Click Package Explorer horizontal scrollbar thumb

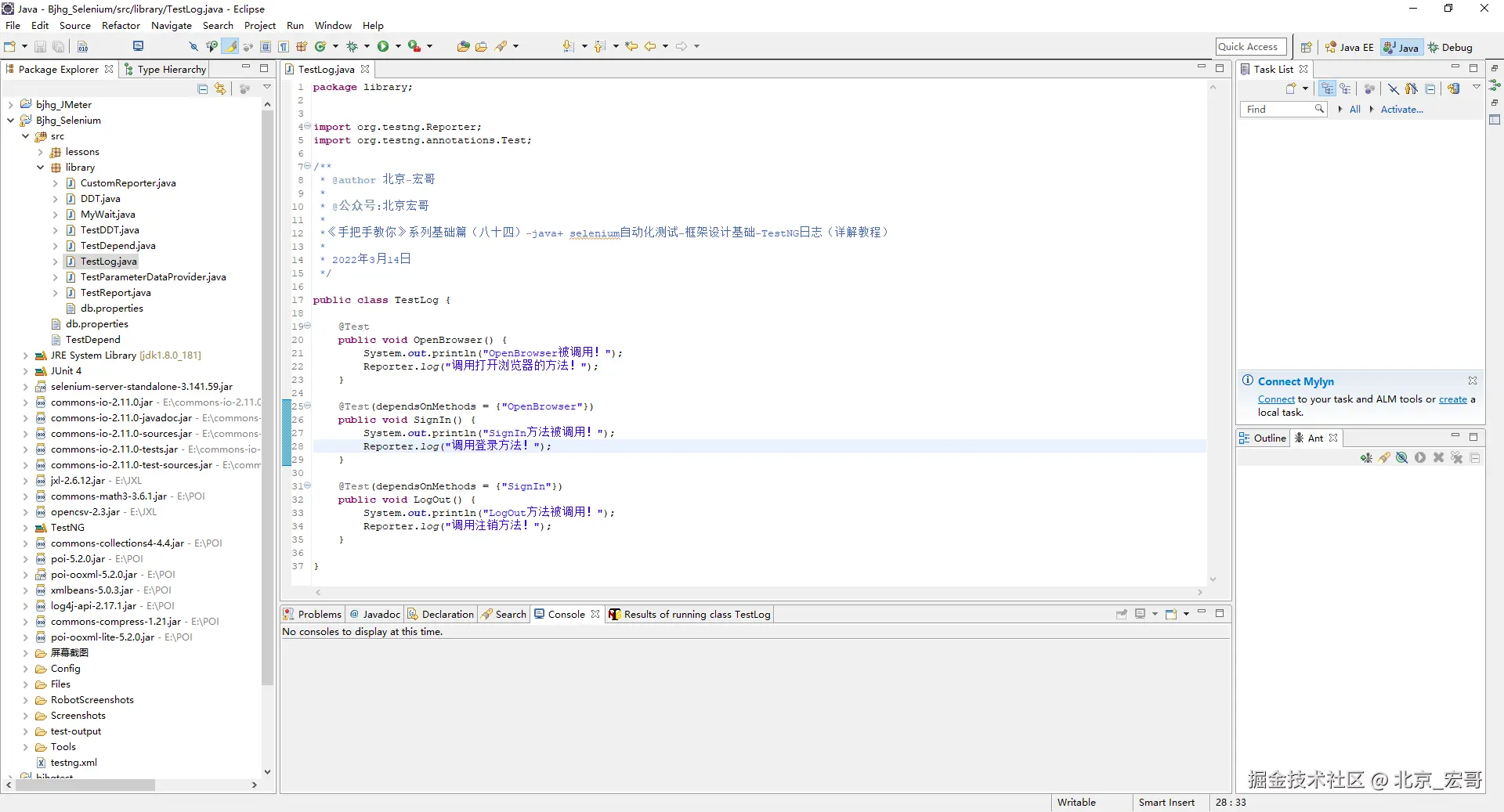coord(85,785)
